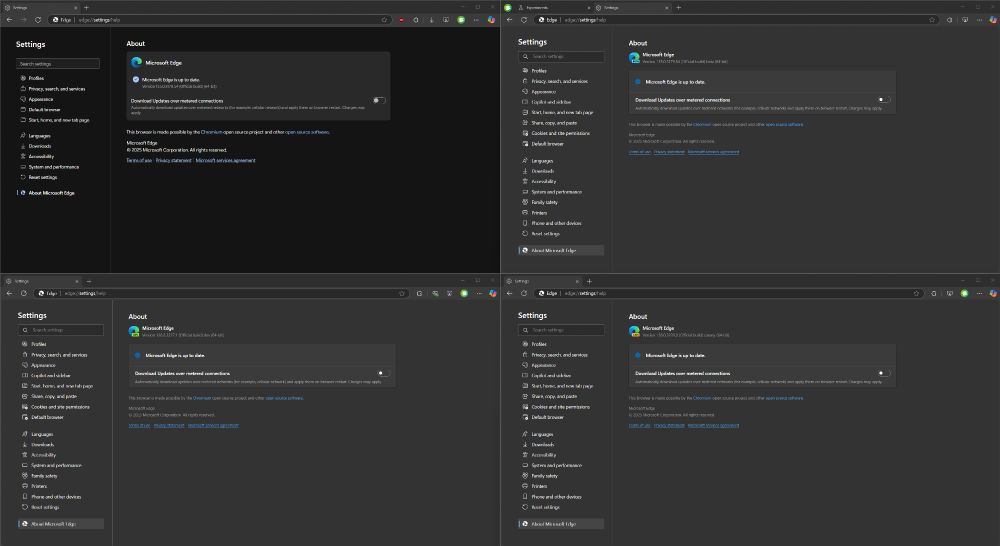Viewport: 1000px width, 546px height.
Task: Open Chromium link in top-left window
Action: pos(211,132)
